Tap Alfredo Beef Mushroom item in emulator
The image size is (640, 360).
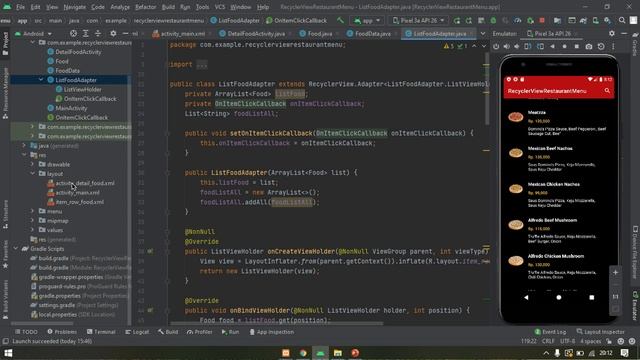(x=558, y=230)
